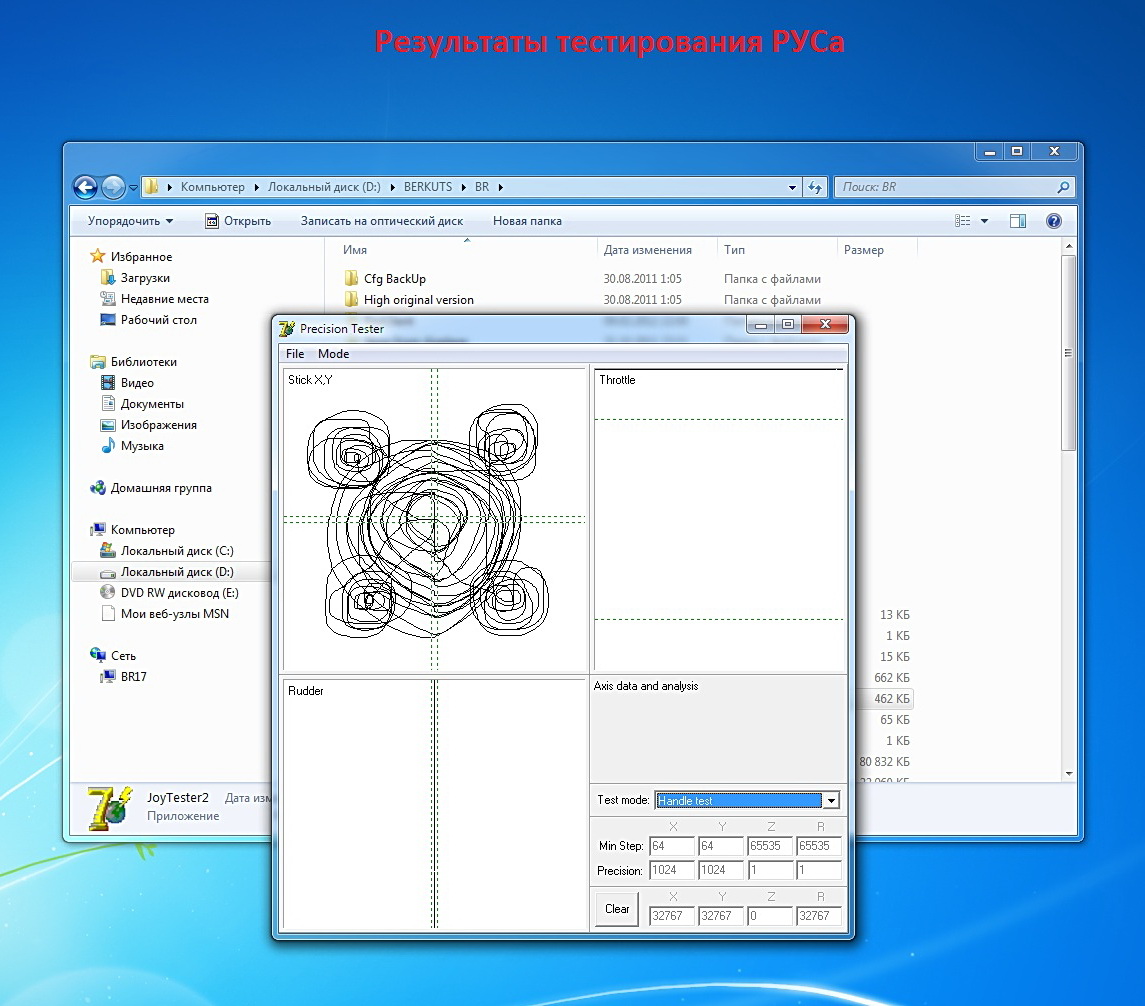
Task: Open the File menu in Precision Tester
Action: [295, 354]
